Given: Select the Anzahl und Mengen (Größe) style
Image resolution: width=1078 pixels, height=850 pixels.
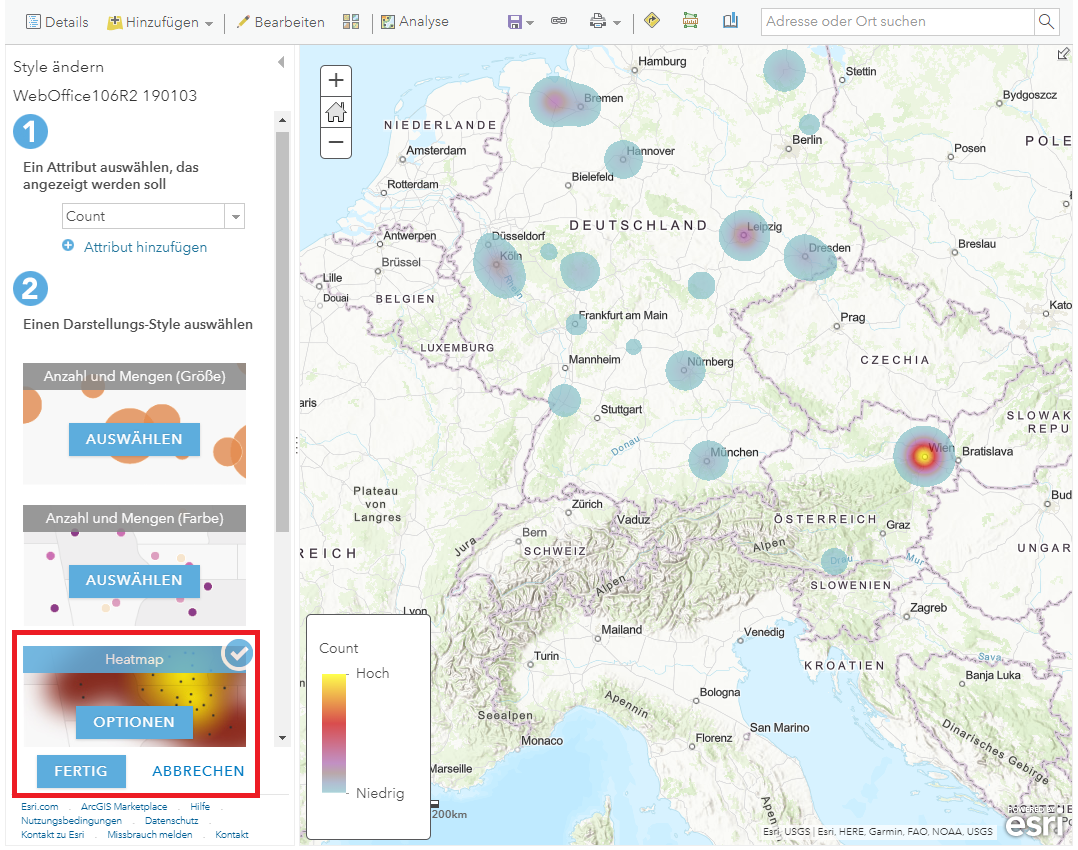Looking at the screenshot, I should [134, 439].
